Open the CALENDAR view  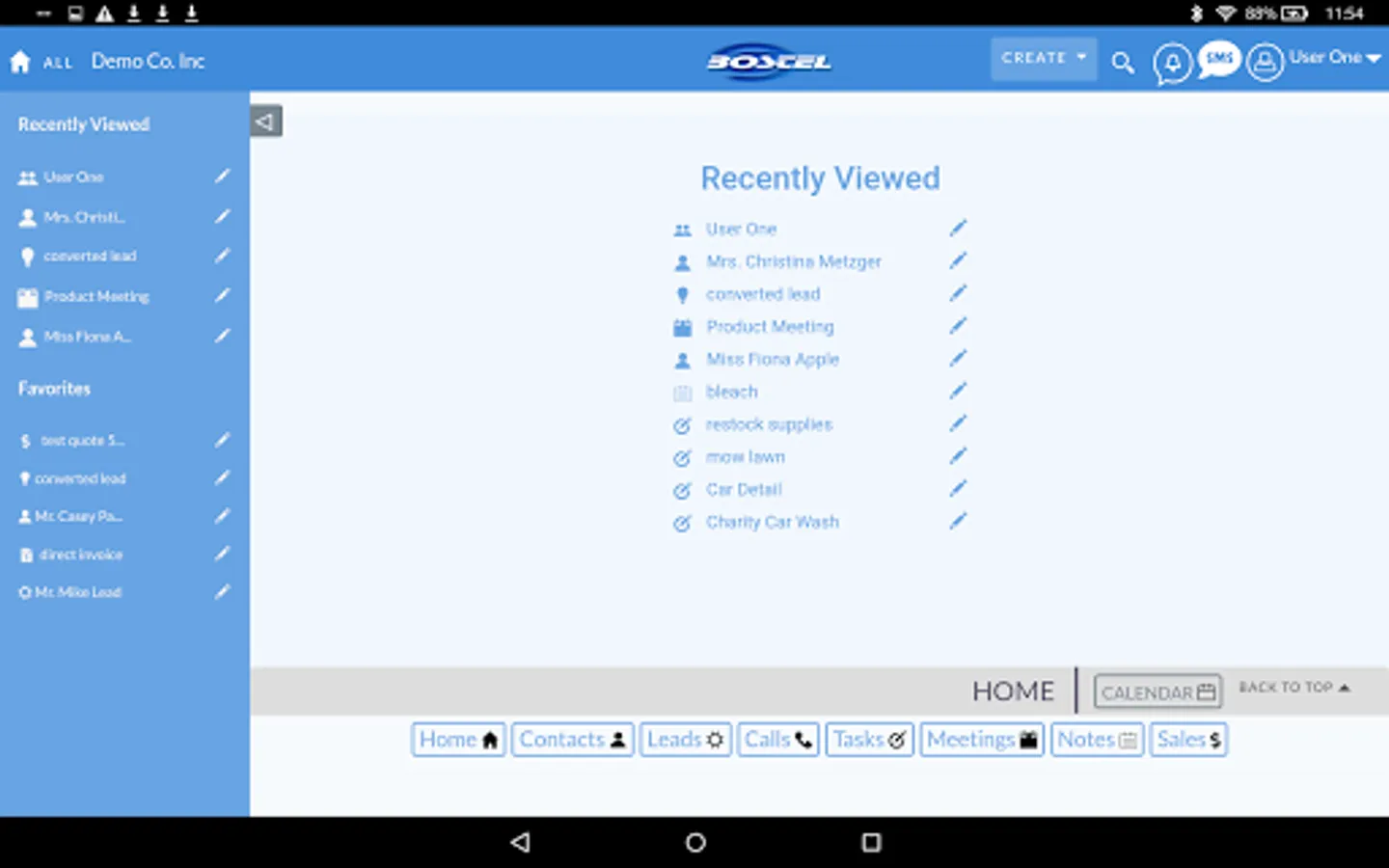tap(1157, 692)
